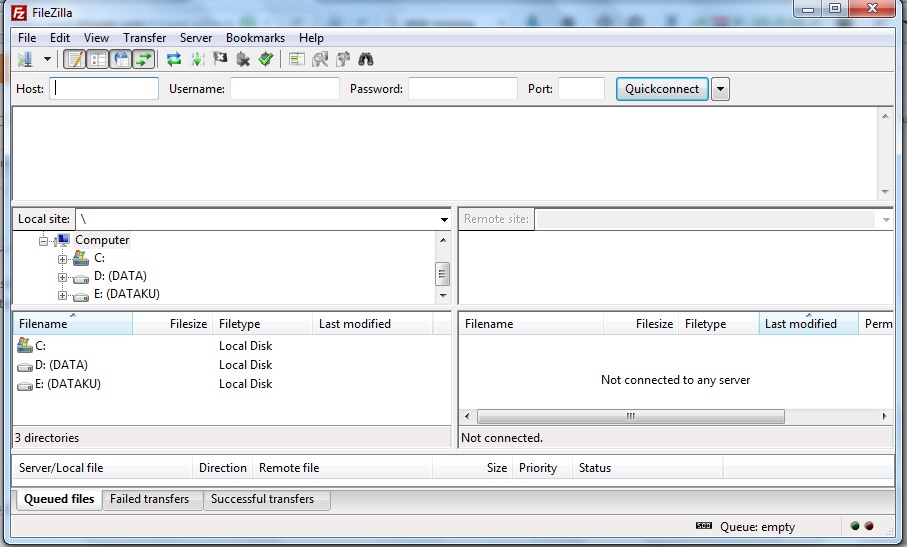This screenshot has width=907, height=547.
Task: Search remote files with the binoculars icon
Action: (366, 59)
